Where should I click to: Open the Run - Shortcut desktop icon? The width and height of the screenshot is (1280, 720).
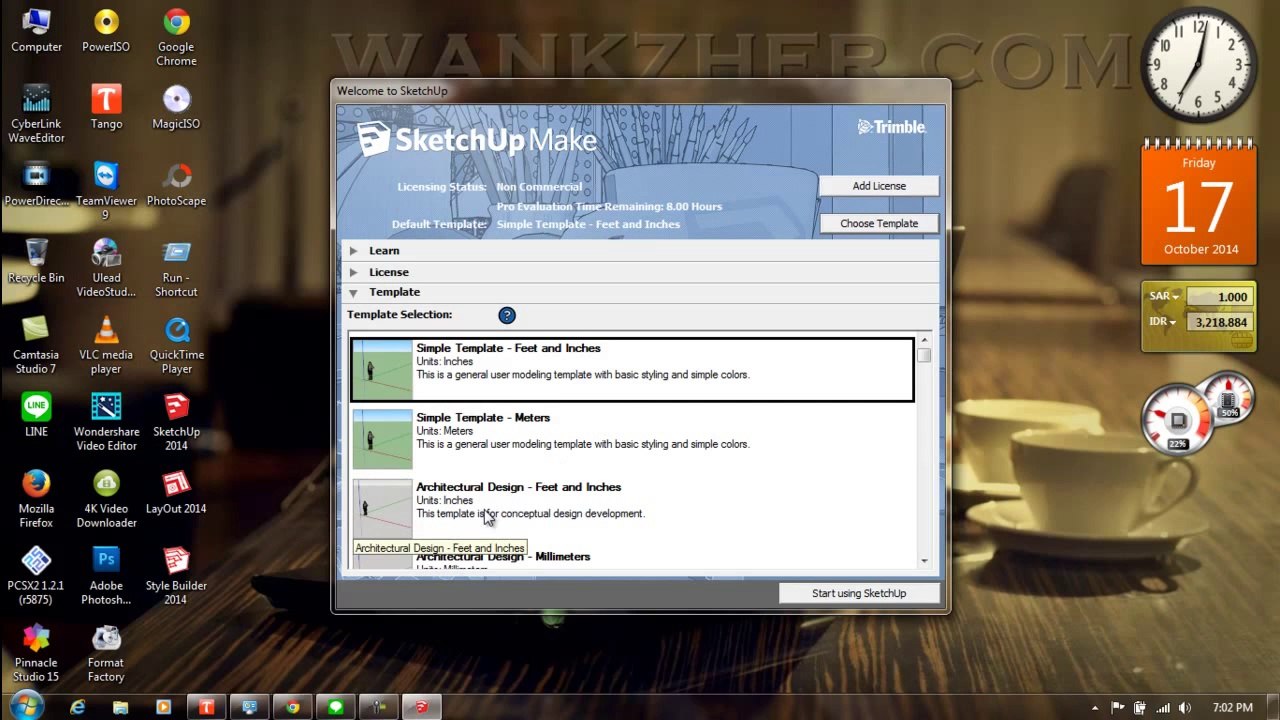pos(176,269)
